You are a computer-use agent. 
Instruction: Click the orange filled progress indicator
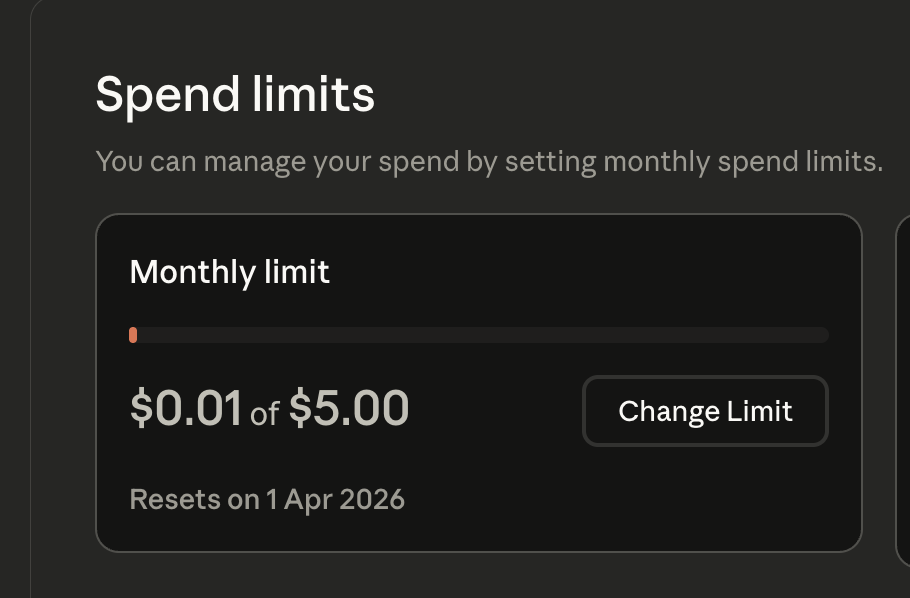pos(133,335)
